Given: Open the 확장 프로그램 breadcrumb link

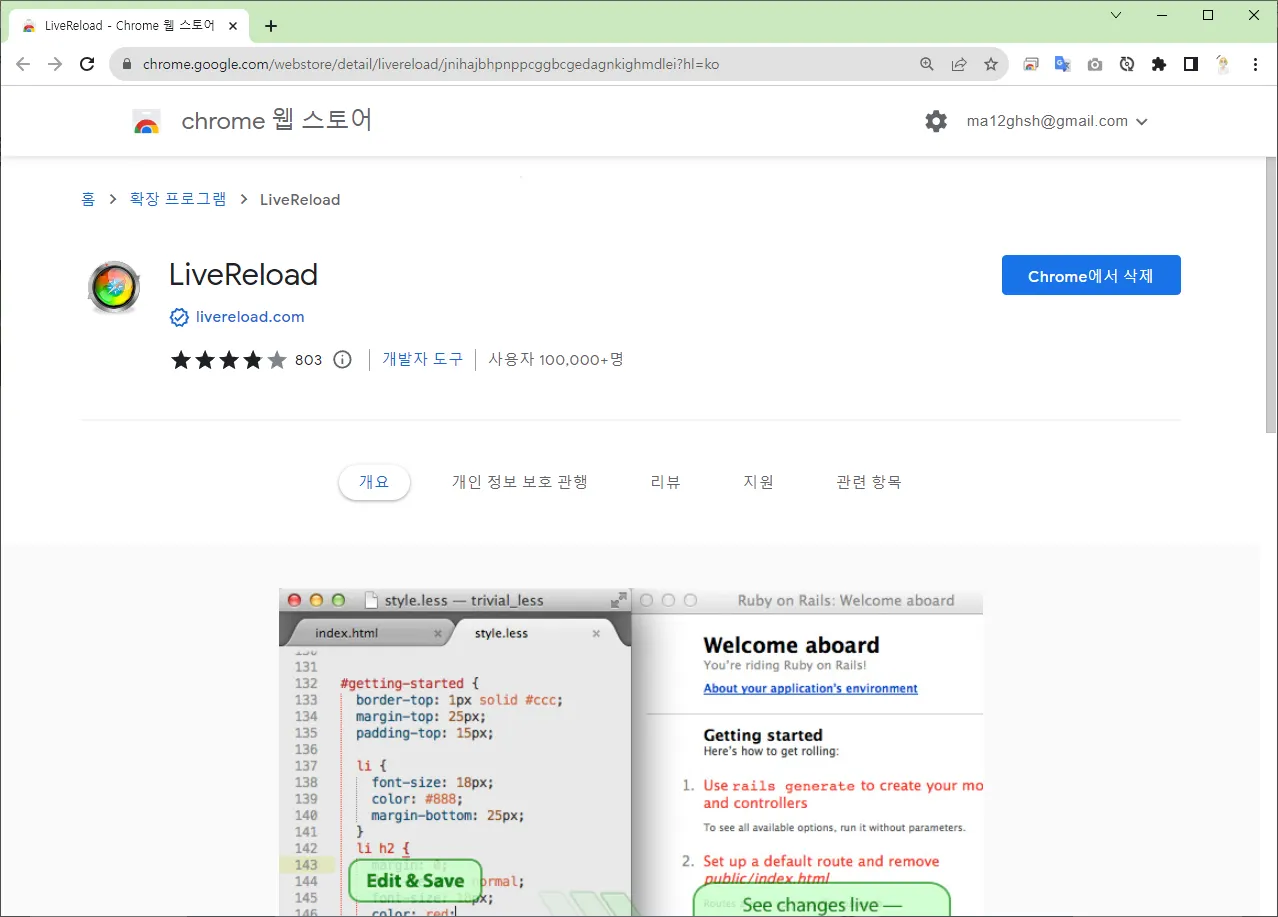Looking at the screenshot, I should coord(178,199).
